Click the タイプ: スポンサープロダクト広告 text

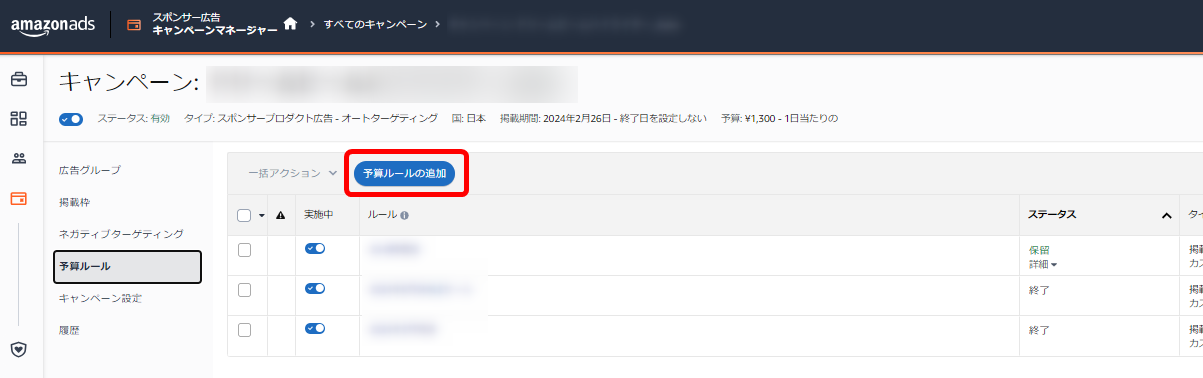coord(311,119)
